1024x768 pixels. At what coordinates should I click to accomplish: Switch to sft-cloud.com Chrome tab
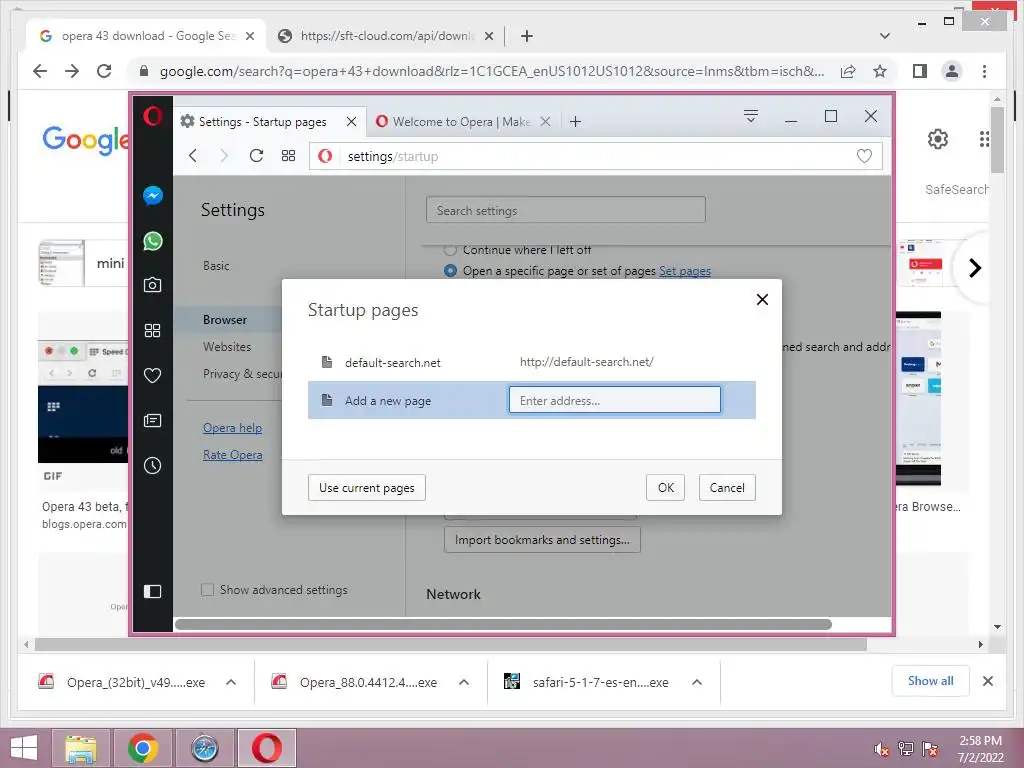click(x=385, y=36)
